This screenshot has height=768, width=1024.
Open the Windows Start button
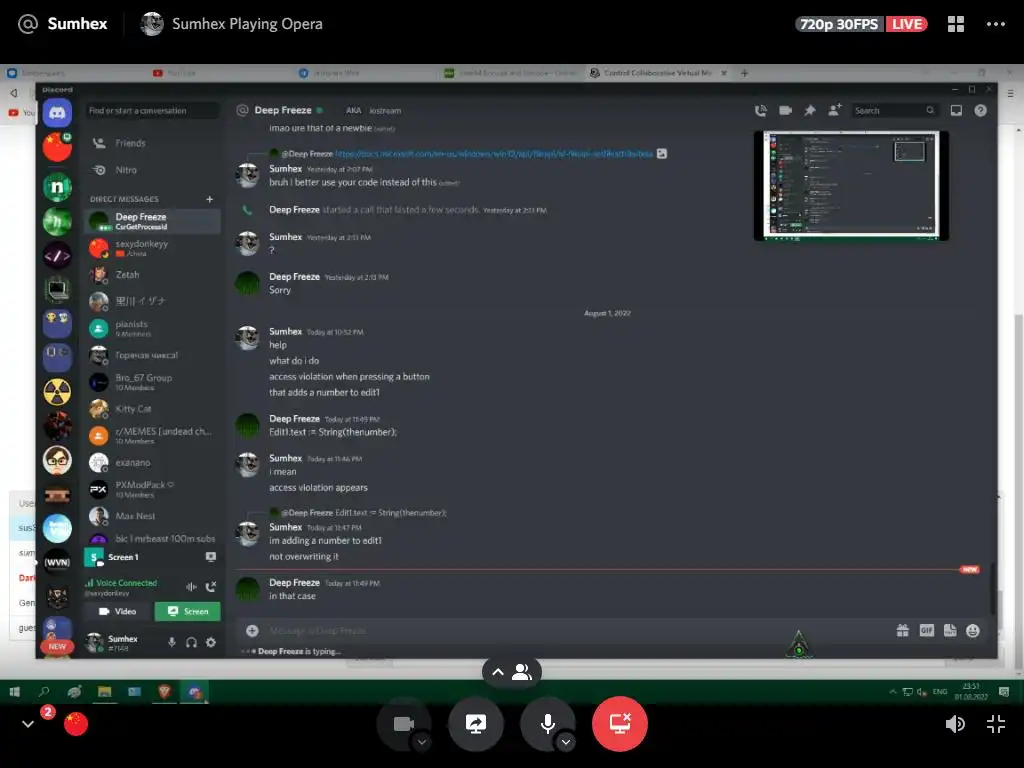click(14, 692)
